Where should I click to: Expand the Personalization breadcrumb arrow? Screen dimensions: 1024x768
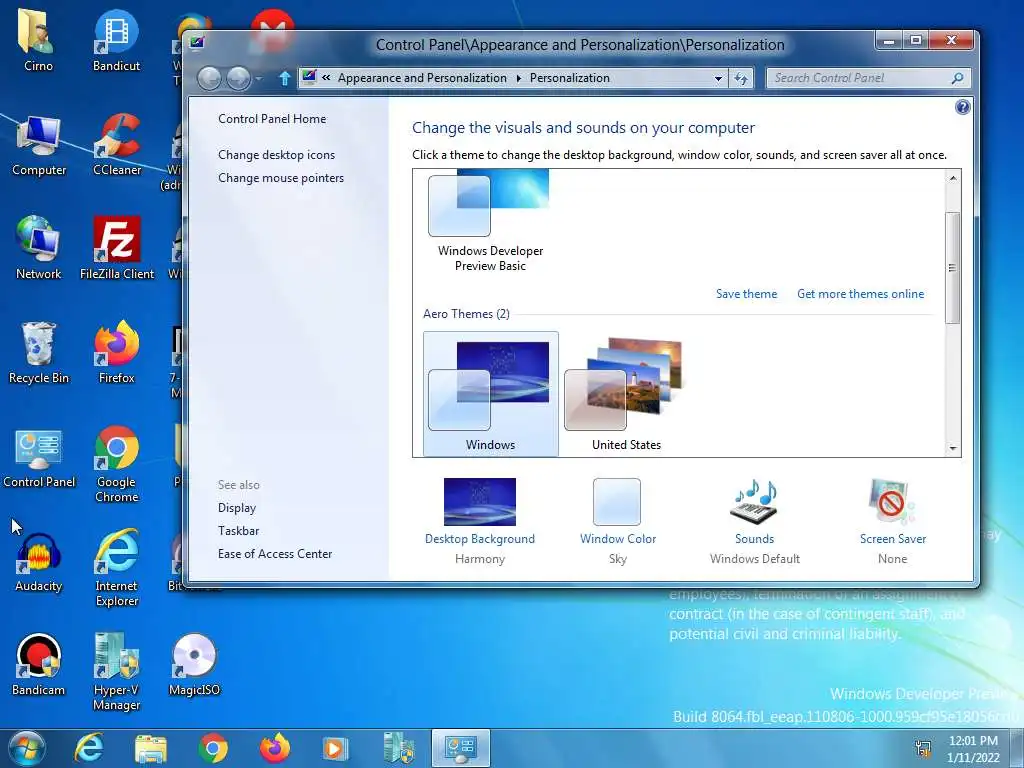[519, 78]
